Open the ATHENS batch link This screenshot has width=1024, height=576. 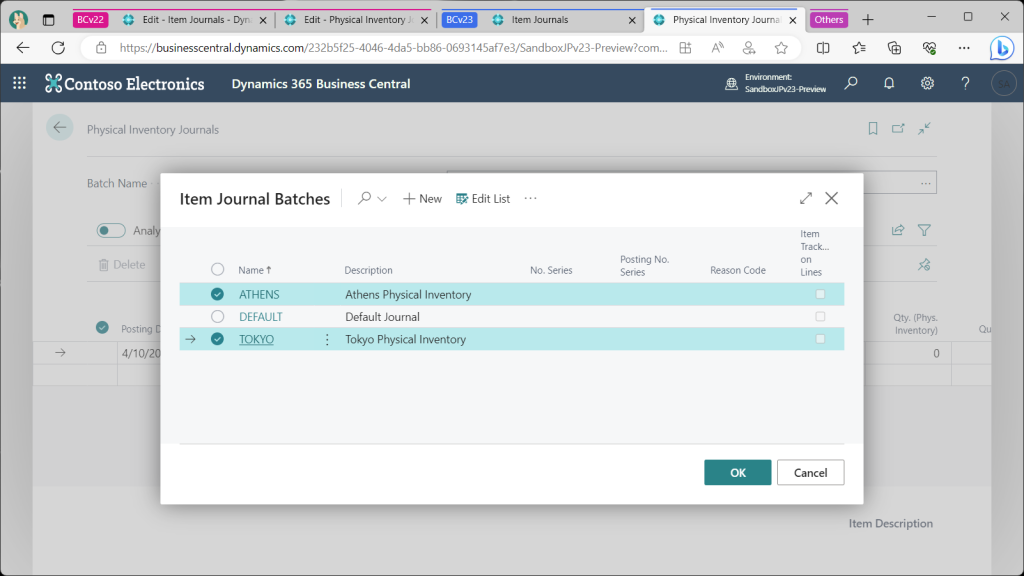[259, 295]
